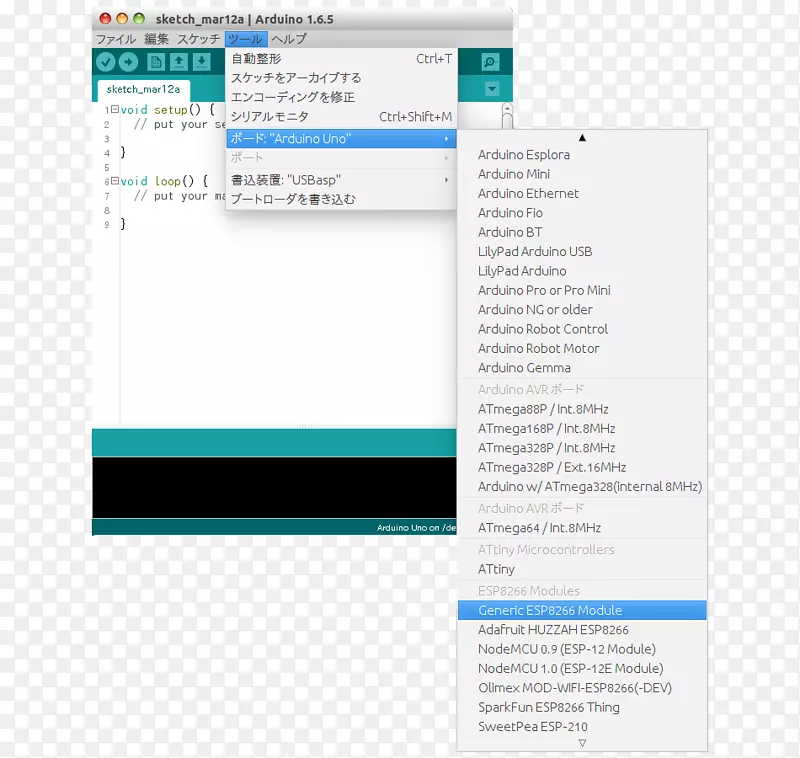The height and width of the screenshot is (758, 800).
Task: Click the Save sketch icon
Action: pos(202,61)
